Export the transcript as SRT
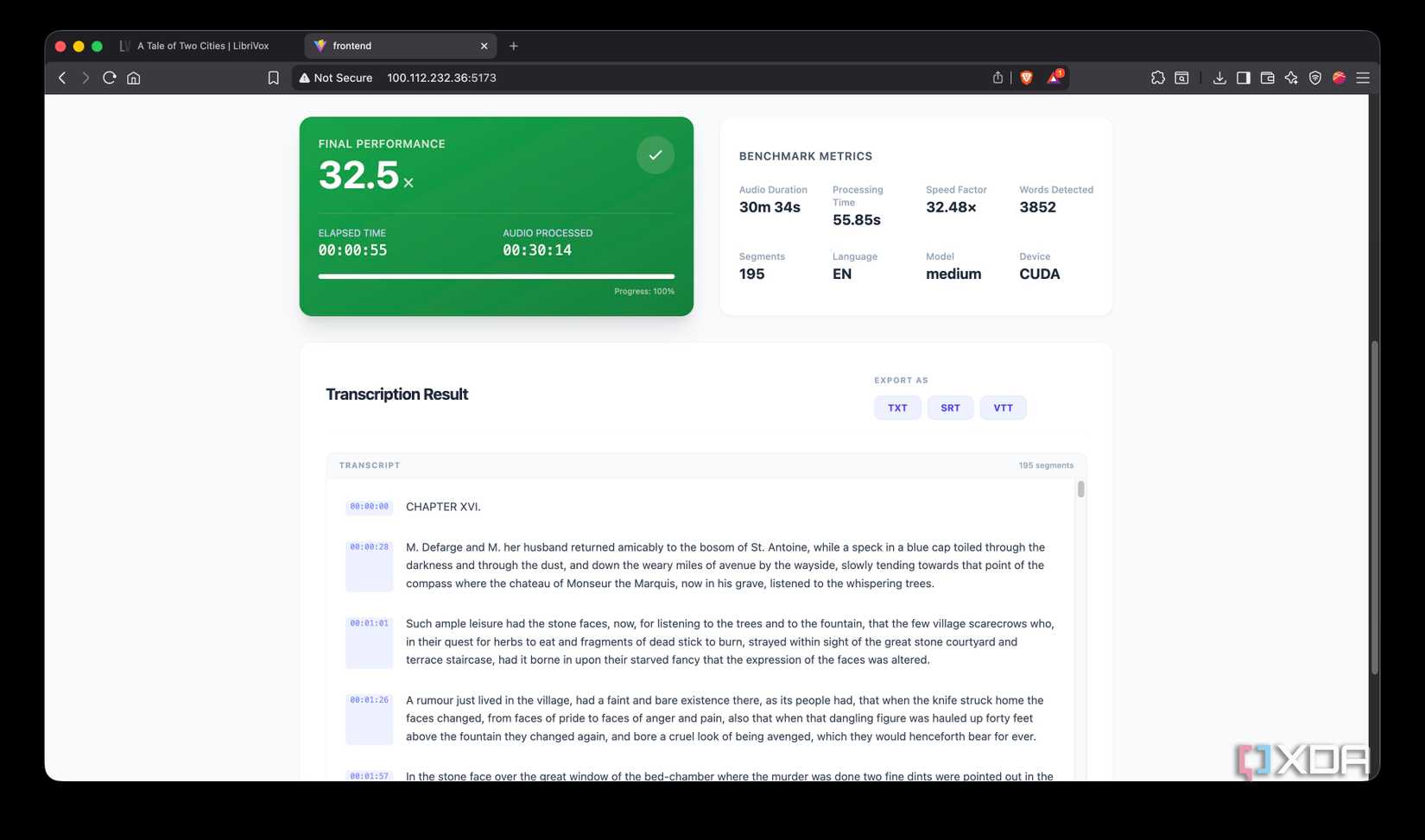Viewport: 1425px width, 840px height. coord(950,407)
